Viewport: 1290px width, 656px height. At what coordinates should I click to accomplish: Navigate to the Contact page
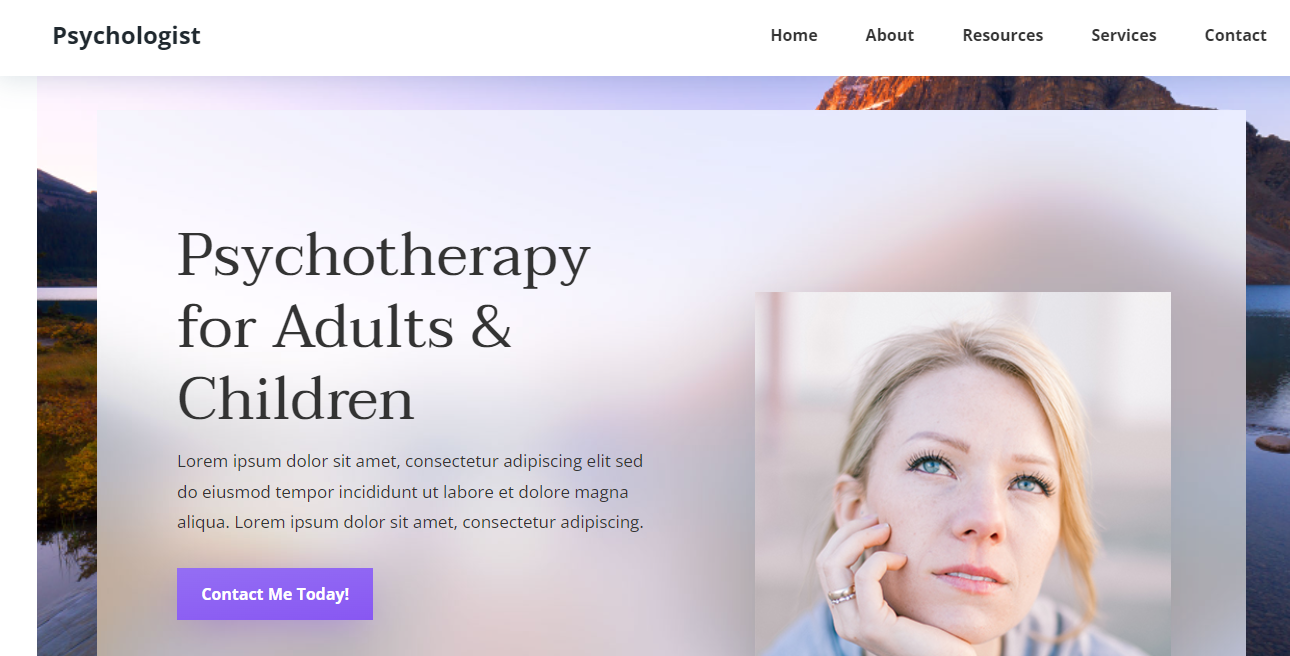[x=1236, y=35]
